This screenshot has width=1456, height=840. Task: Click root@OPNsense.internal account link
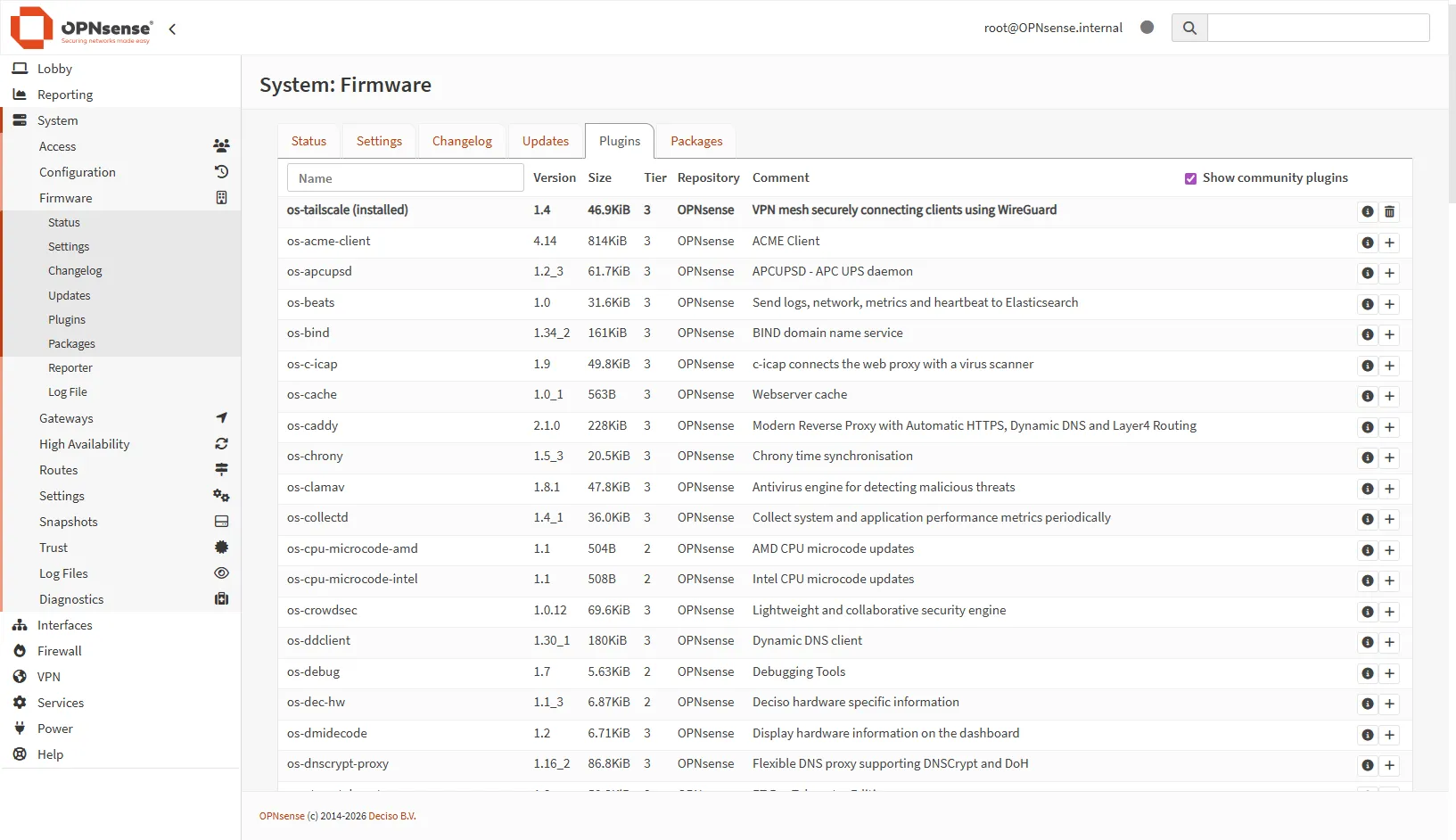[x=1052, y=28]
